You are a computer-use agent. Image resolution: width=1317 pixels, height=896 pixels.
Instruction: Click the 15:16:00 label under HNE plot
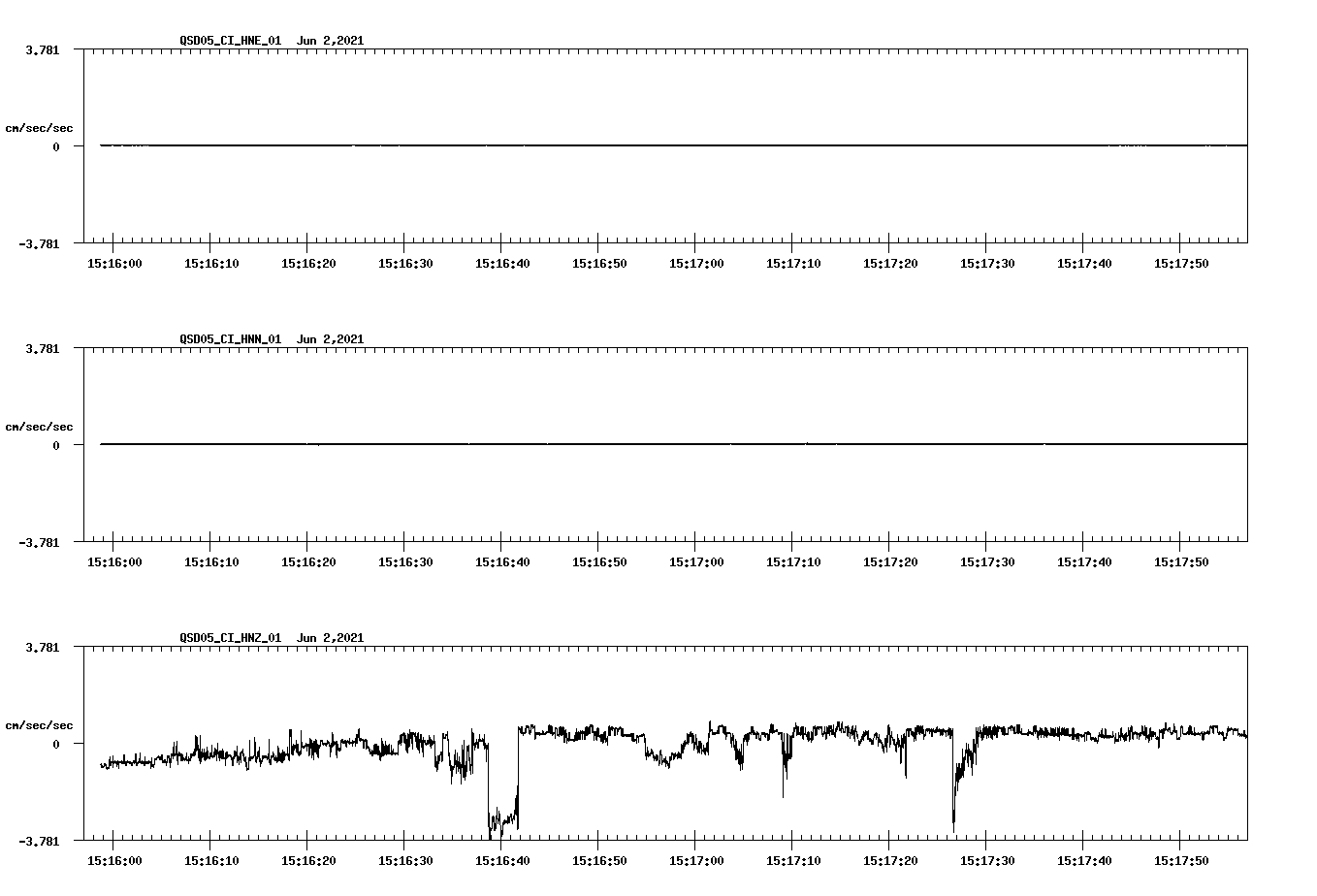114,264
